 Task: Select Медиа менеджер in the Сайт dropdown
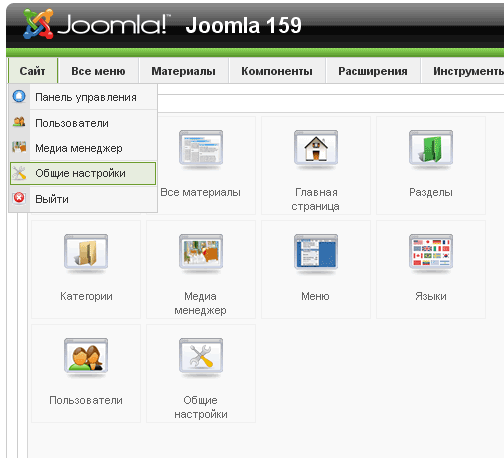[83, 148]
